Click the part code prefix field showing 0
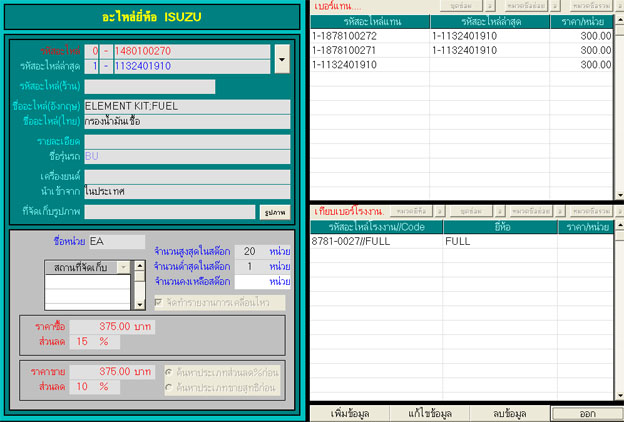The width and height of the screenshot is (624, 422). click(x=92, y=51)
